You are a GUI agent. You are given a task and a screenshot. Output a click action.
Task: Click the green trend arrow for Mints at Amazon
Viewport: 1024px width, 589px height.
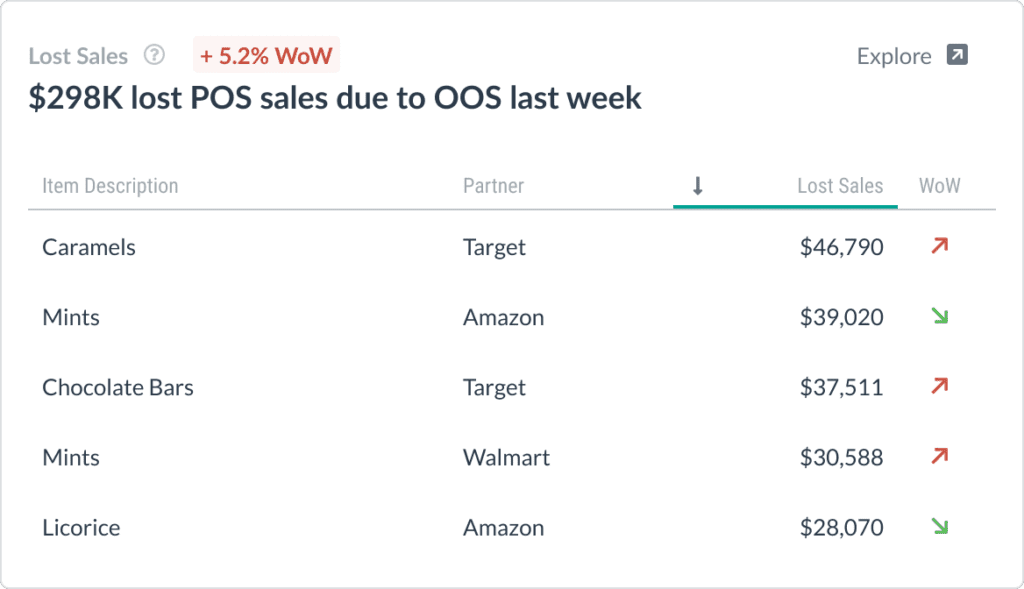[938, 316]
